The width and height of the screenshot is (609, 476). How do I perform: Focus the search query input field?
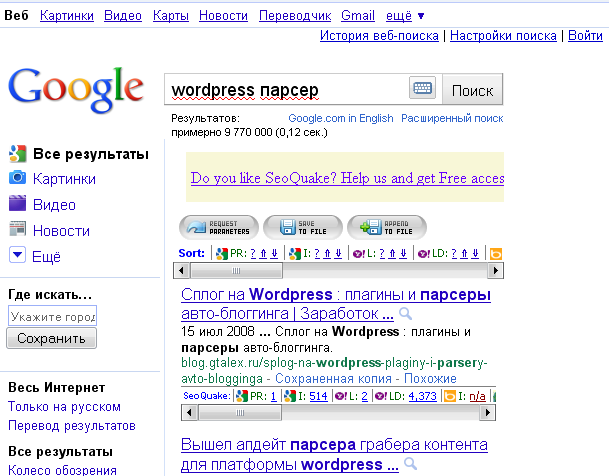(x=287, y=90)
